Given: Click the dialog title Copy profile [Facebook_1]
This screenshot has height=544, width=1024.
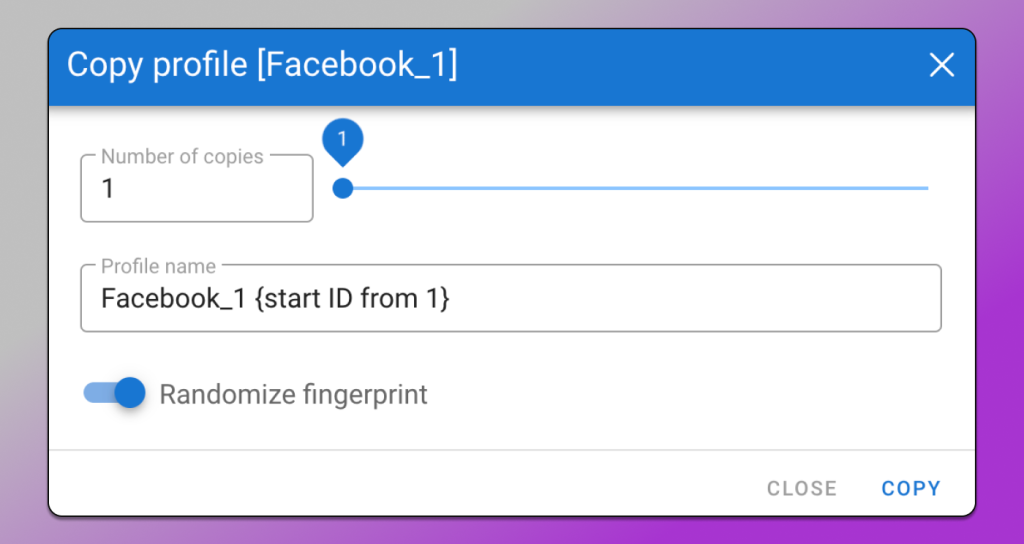Looking at the screenshot, I should coord(262,66).
